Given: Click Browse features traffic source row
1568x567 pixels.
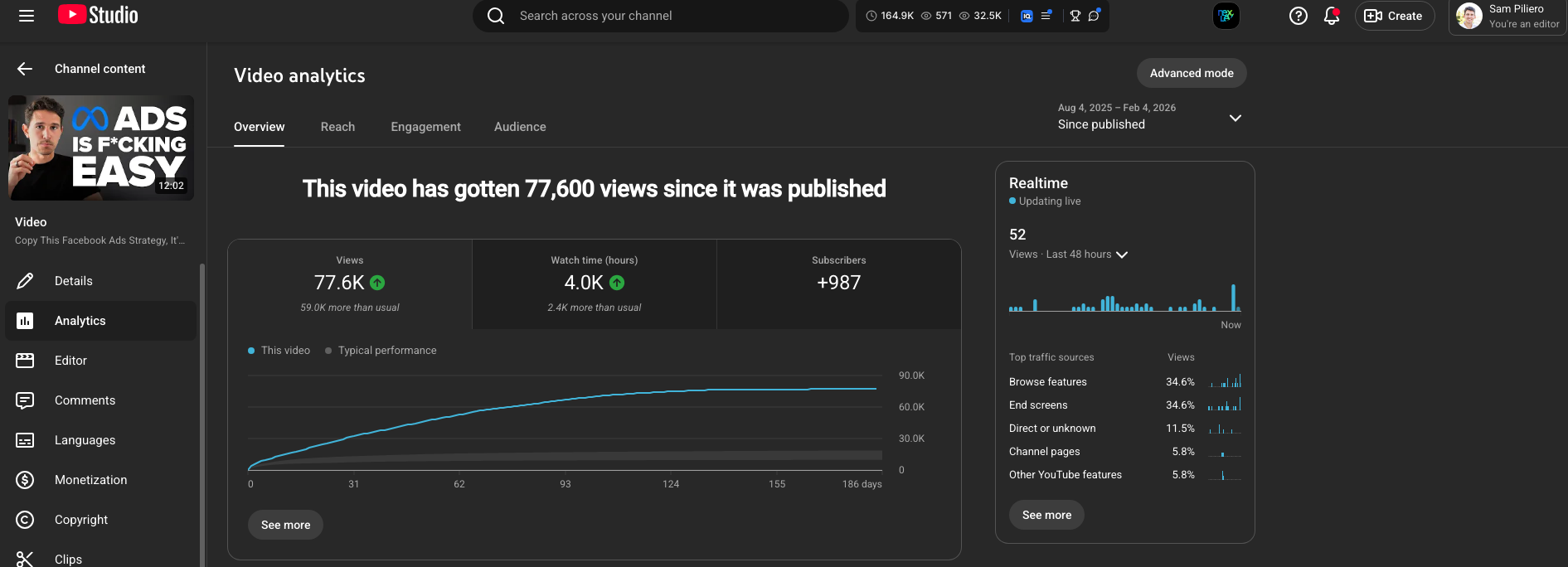Looking at the screenshot, I should [x=1124, y=382].
